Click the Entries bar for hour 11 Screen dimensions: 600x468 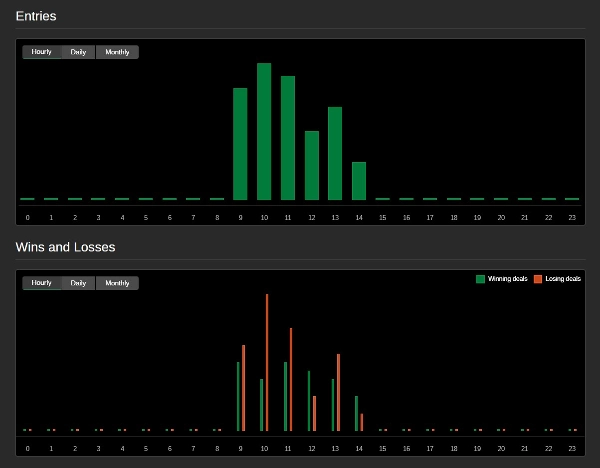(288, 138)
